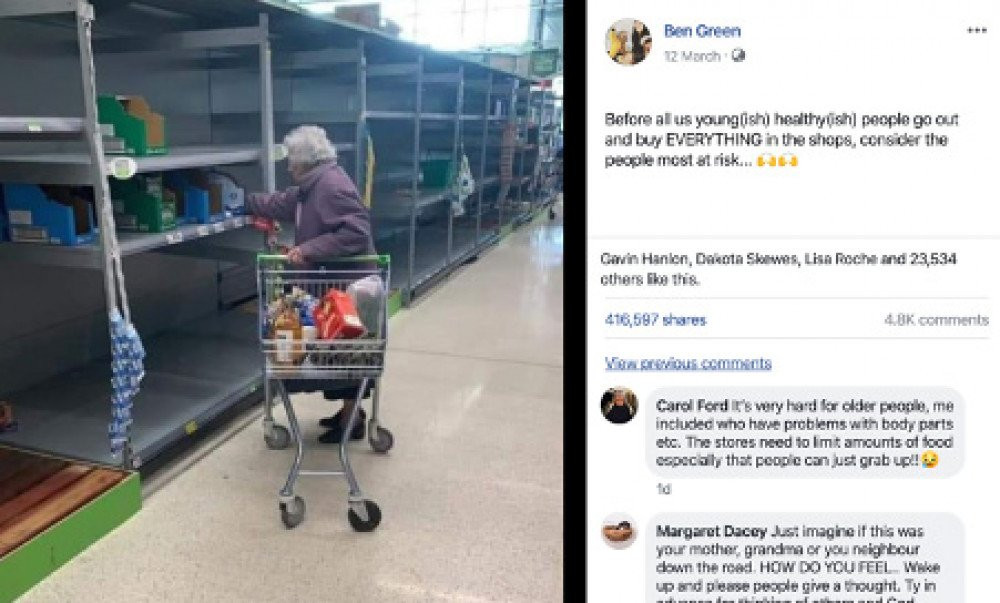Click the public globe privacy icon

click(x=738, y=56)
